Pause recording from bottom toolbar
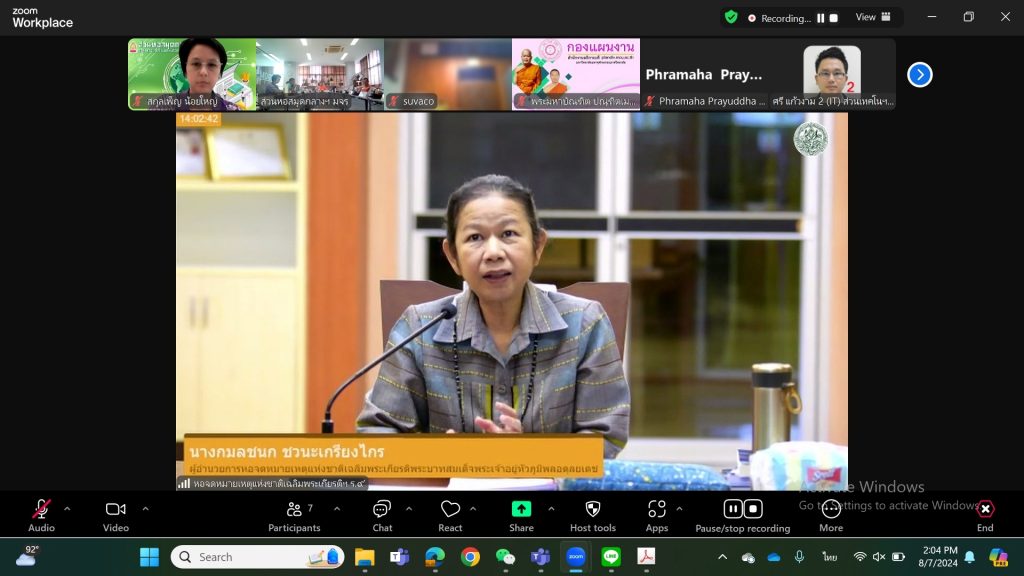This screenshot has height=576, width=1024. 733,509
